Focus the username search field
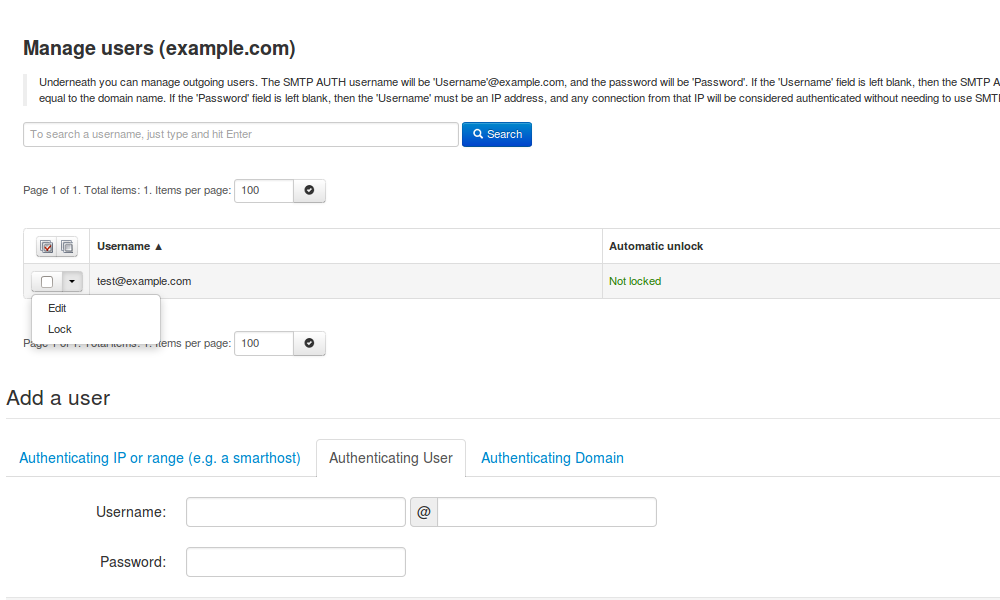This screenshot has height=600, width=1000. pyautogui.click(x=240, y=134)
